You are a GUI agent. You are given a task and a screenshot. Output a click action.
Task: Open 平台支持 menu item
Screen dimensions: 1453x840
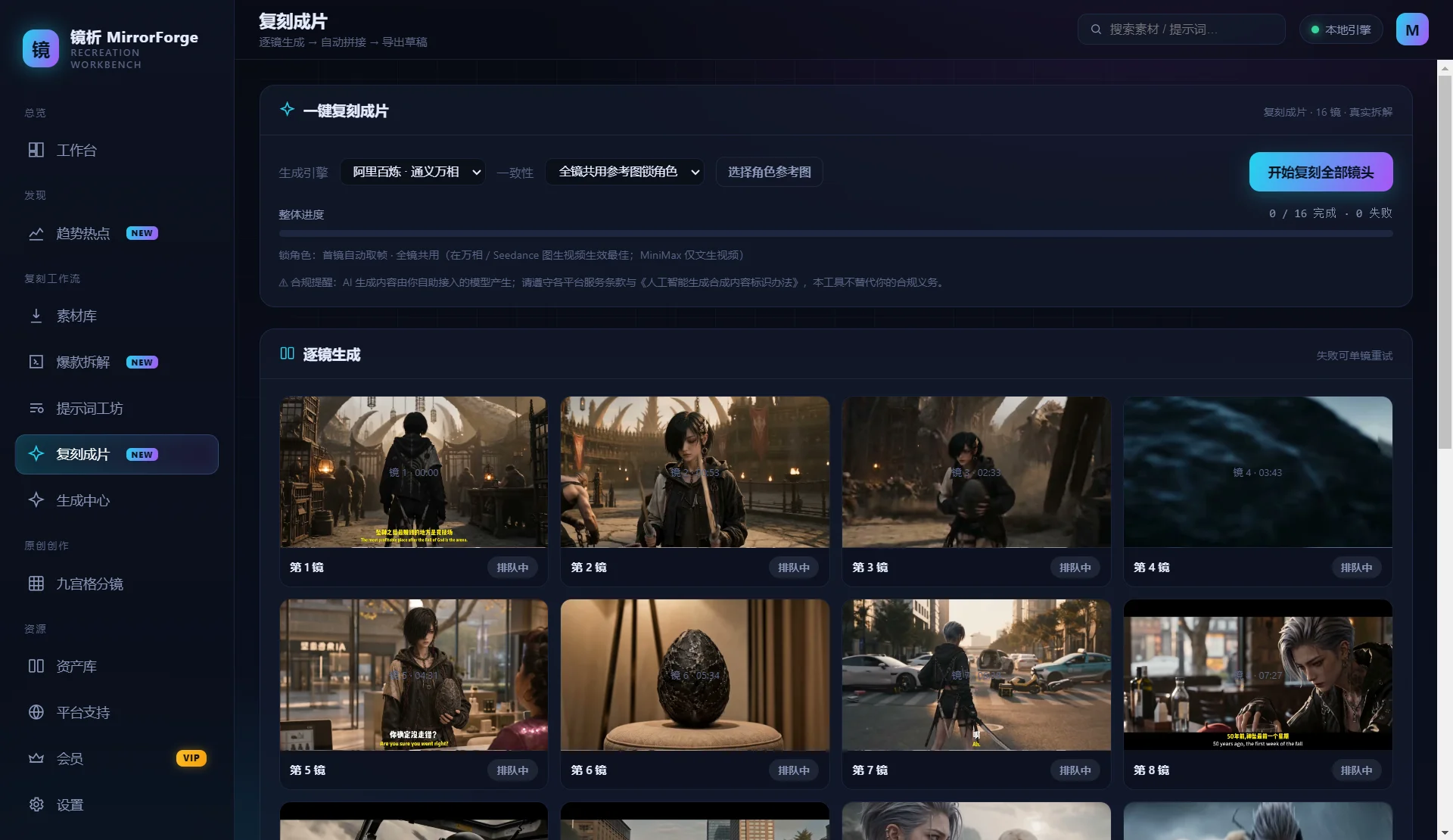click(117, 712)
